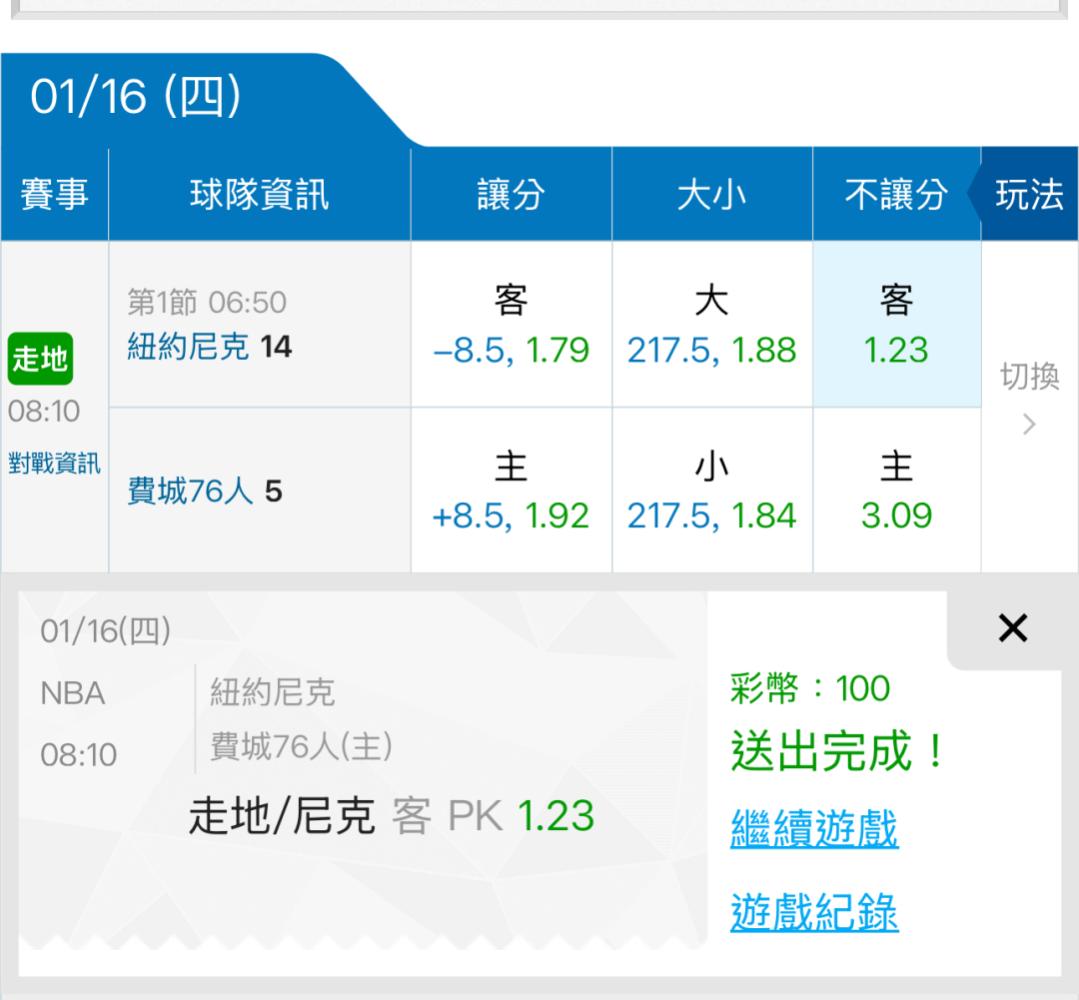Open the 遊戲紀錄 game history link
Image resolution: width=1079 pixels, height=1000 pixels.
(x=814, y=912)
